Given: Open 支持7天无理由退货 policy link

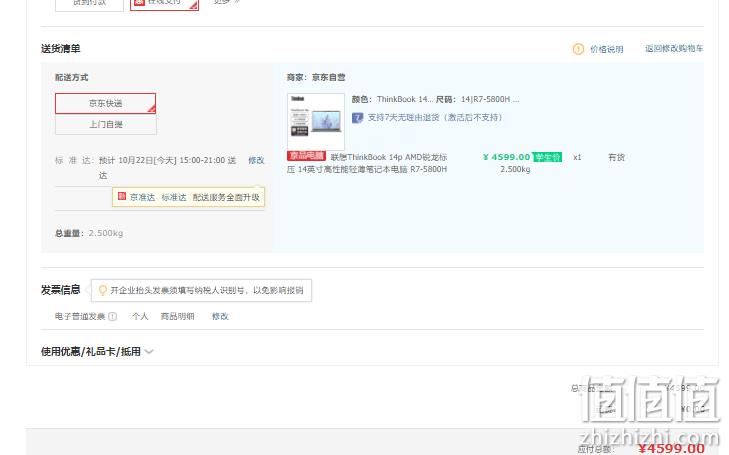Looking at the screenshot, I should [435, 118].
